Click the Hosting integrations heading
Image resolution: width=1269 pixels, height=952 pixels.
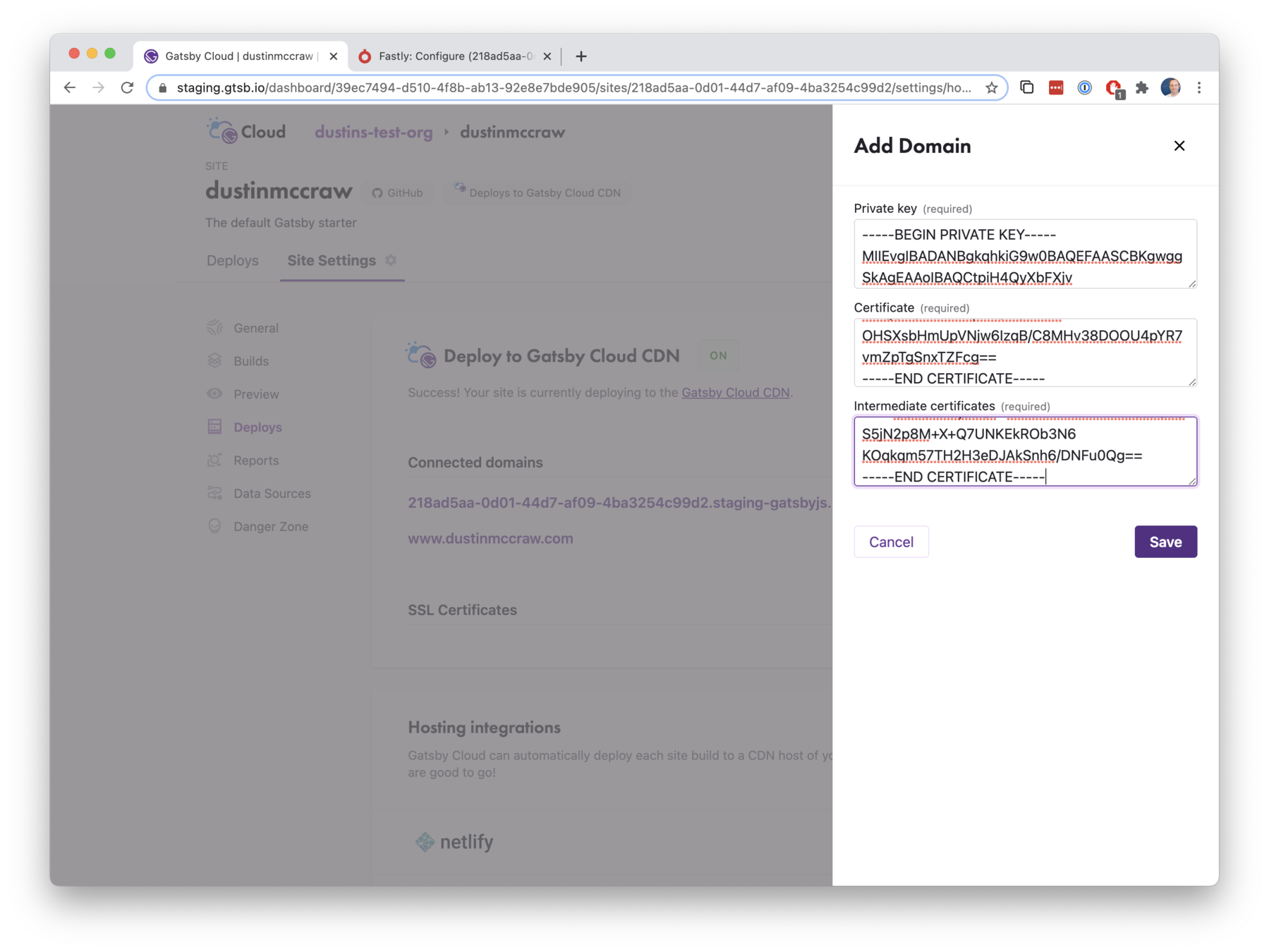[484, 727]
